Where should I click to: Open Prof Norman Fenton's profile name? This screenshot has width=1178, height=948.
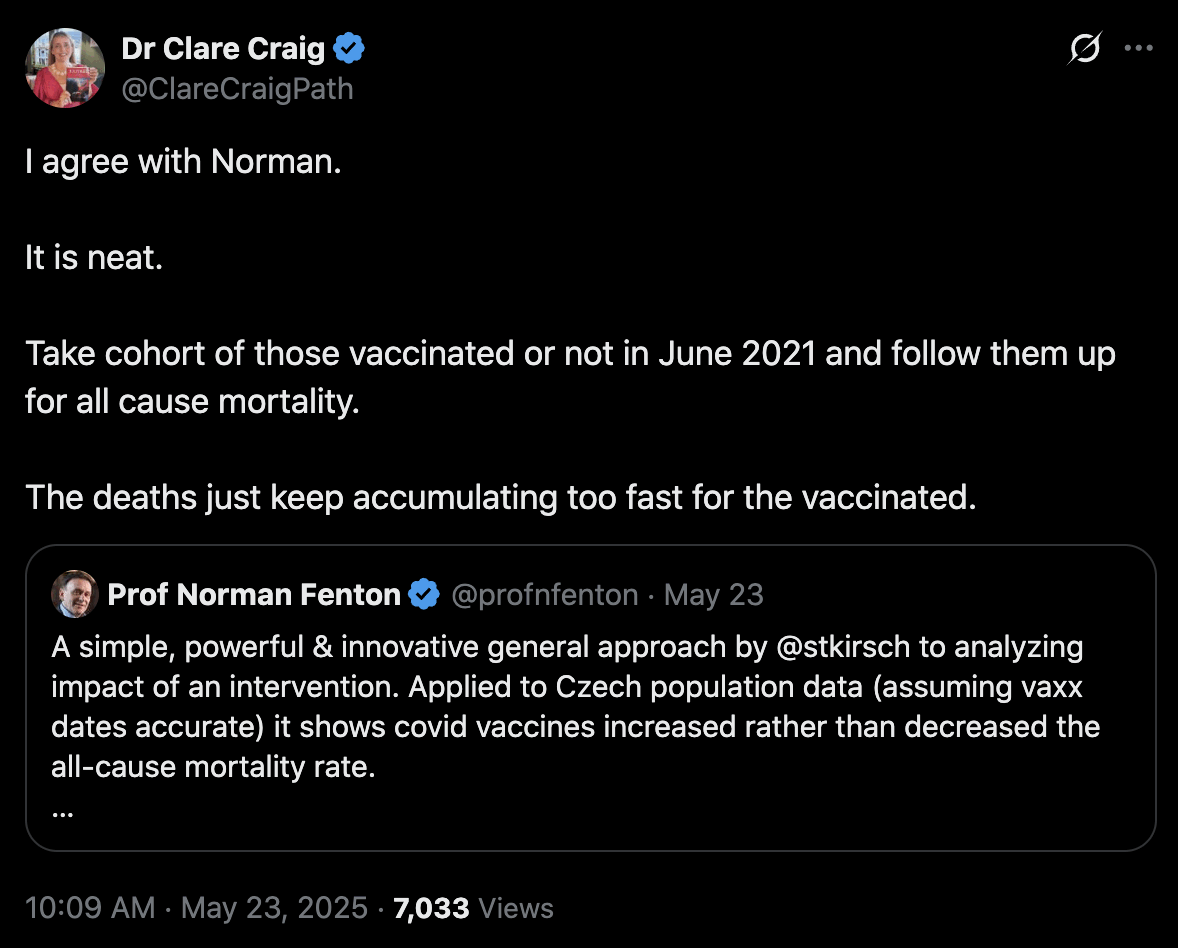point(253,595)
